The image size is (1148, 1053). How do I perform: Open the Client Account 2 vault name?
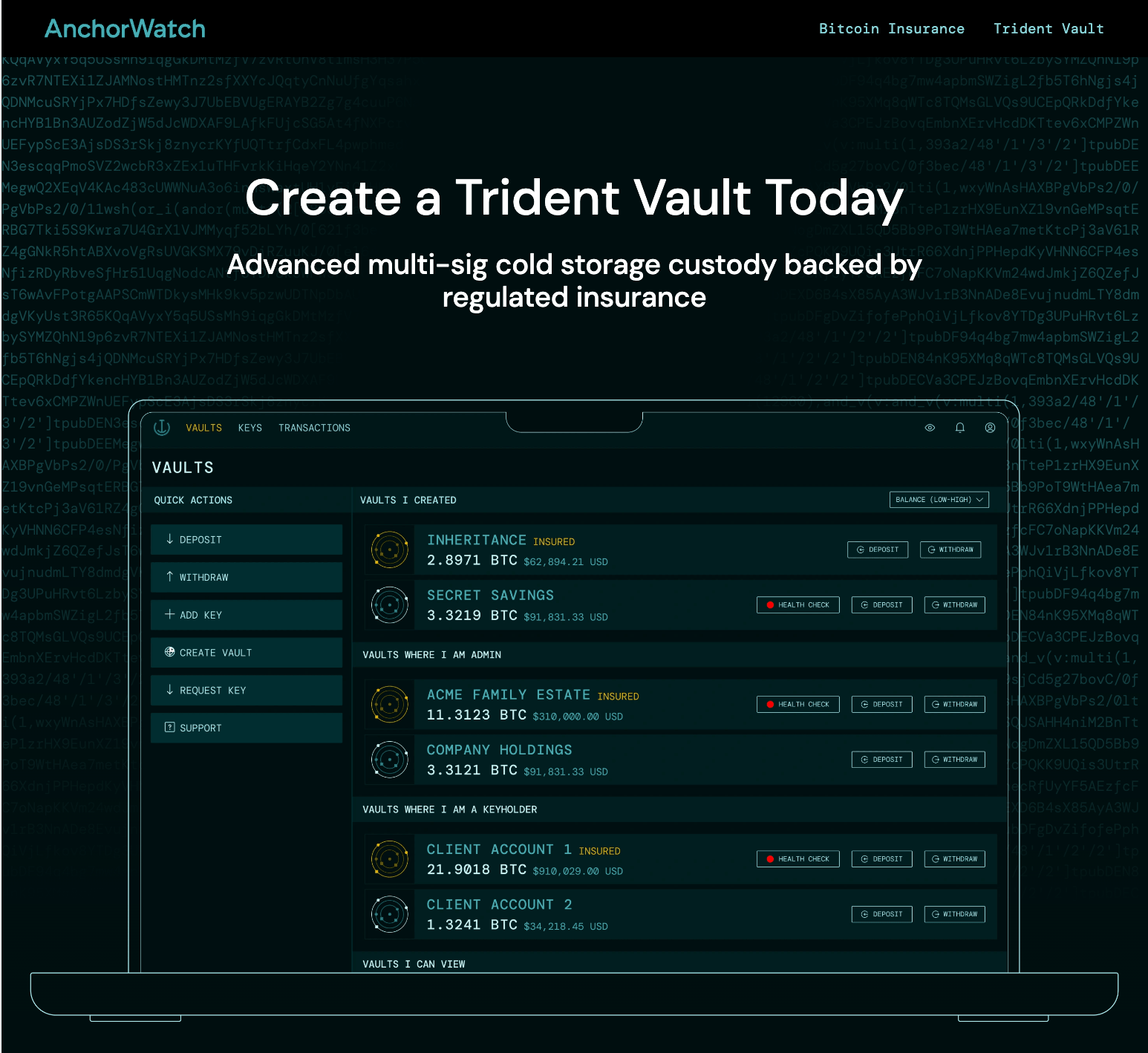click(499, 904)
